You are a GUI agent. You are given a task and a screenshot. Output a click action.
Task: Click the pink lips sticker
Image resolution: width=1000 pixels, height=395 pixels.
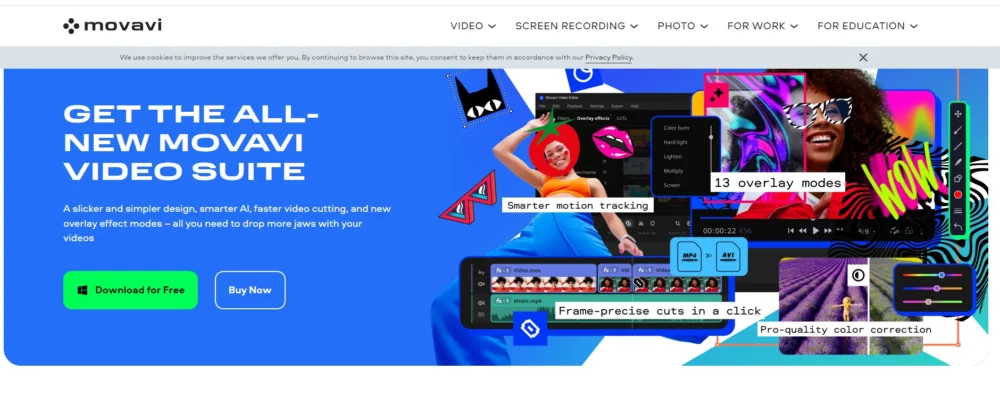pos(612,142)
